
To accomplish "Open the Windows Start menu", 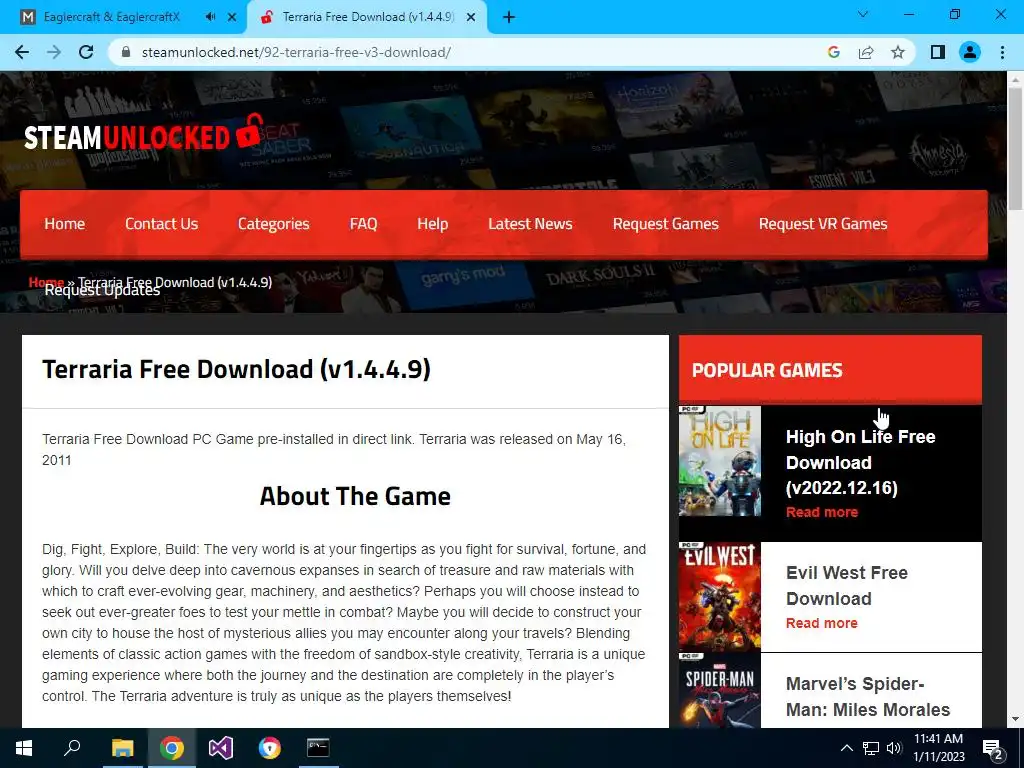I will click(x=23, y=748).
